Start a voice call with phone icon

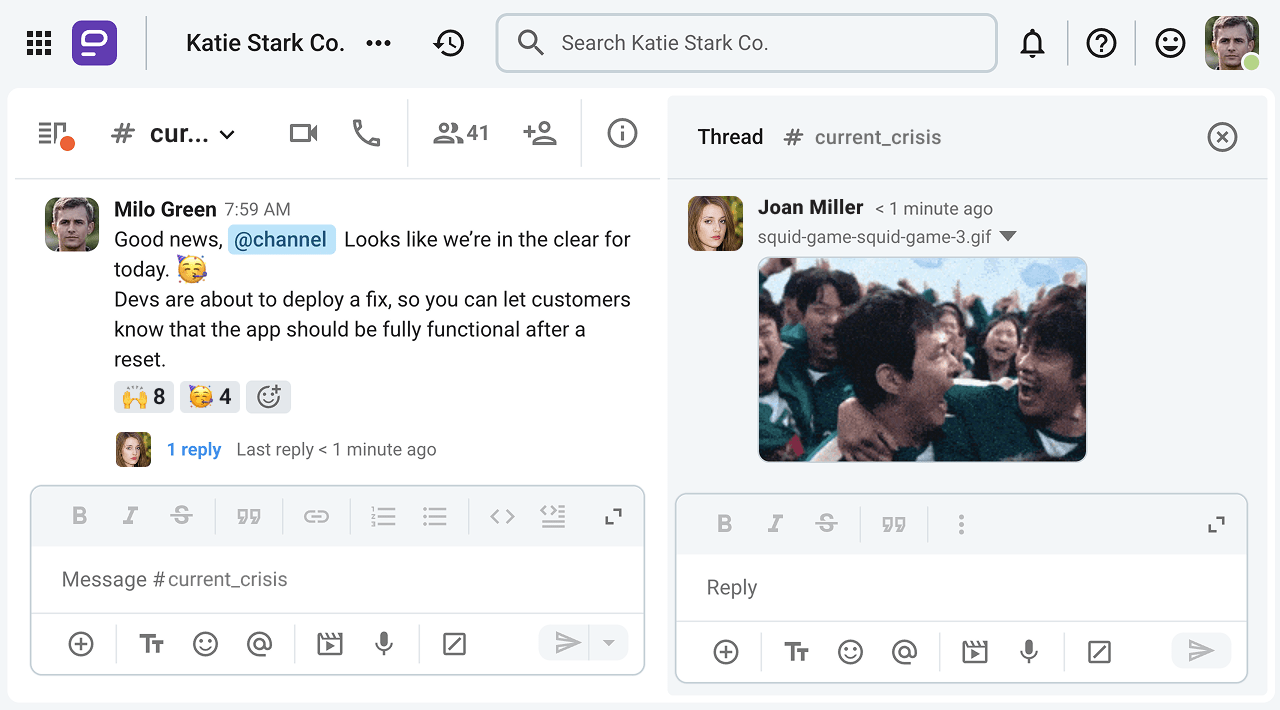[x=366, y=133]
